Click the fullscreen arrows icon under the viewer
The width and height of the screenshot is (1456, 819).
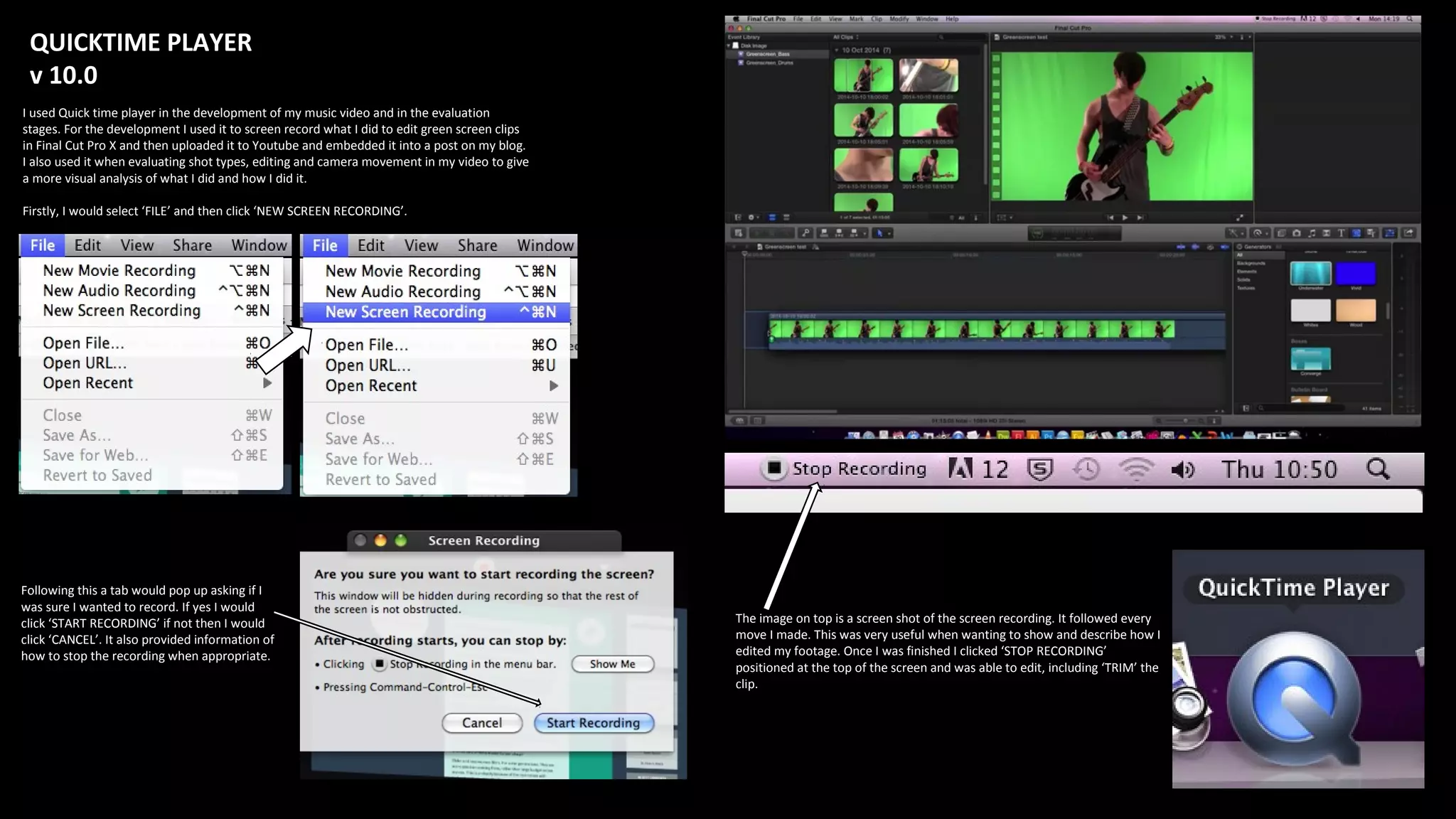tap(1240, 218)
